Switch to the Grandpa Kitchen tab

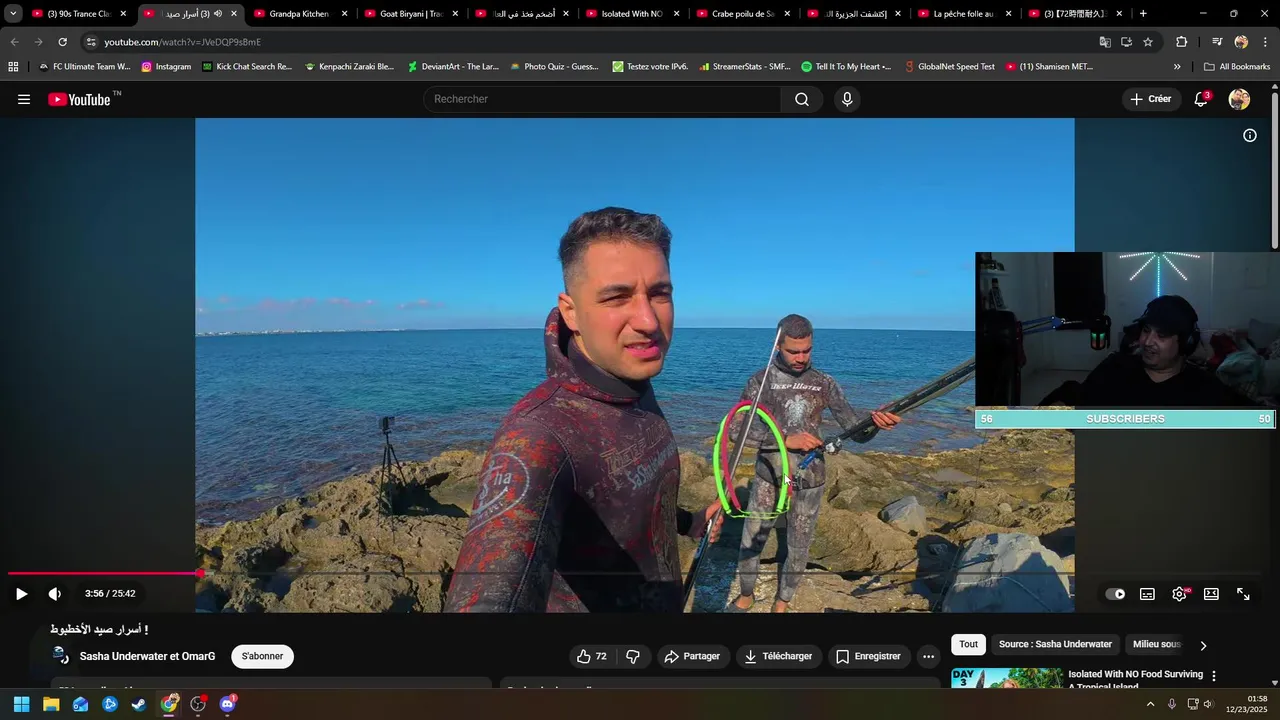tap(299, 14)
